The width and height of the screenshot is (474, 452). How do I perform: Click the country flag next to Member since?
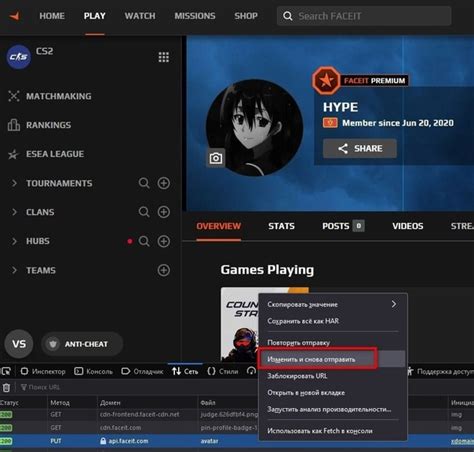coord(330,123)
